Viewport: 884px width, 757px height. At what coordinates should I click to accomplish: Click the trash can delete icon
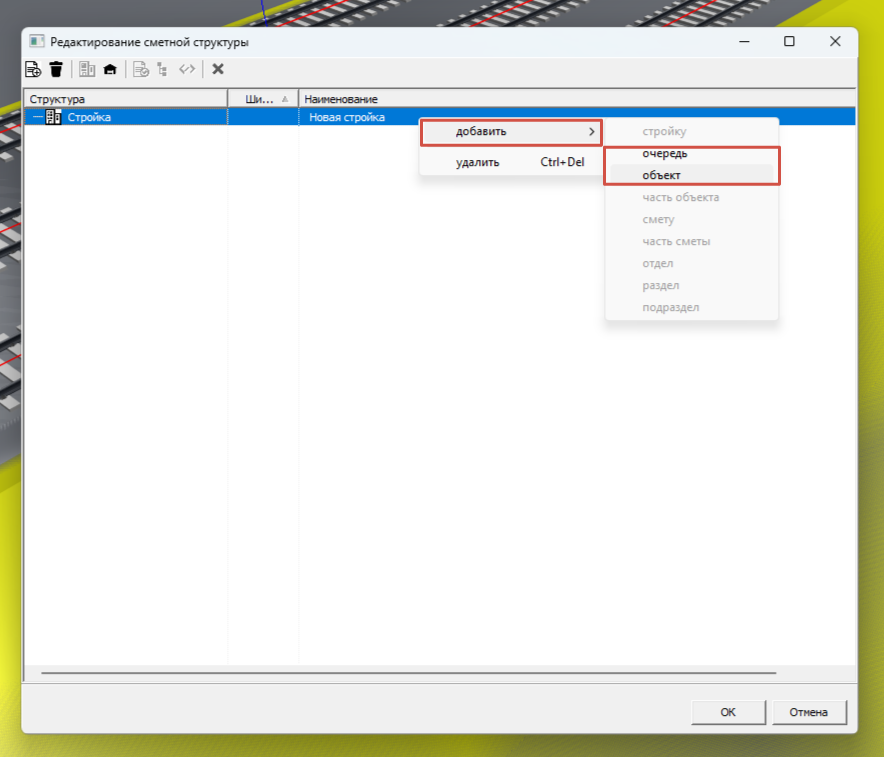point(56,69)
